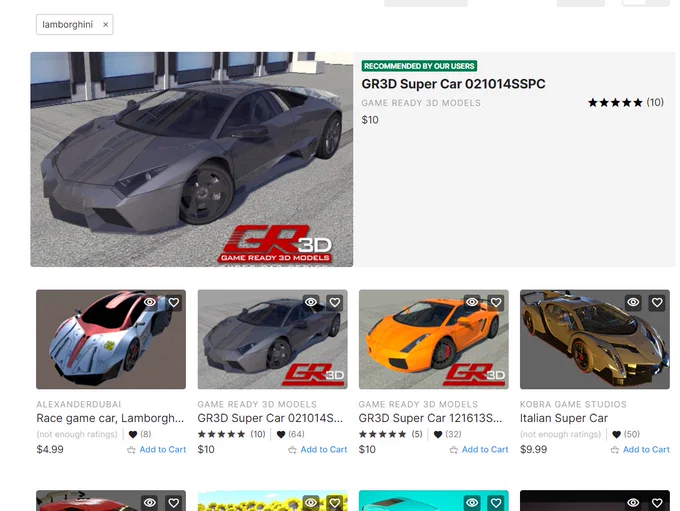Image resolution: width=680 pixels, height=511 pixels.
Task: Click the Recommended By Our Users badge
Action: point(419,66)
